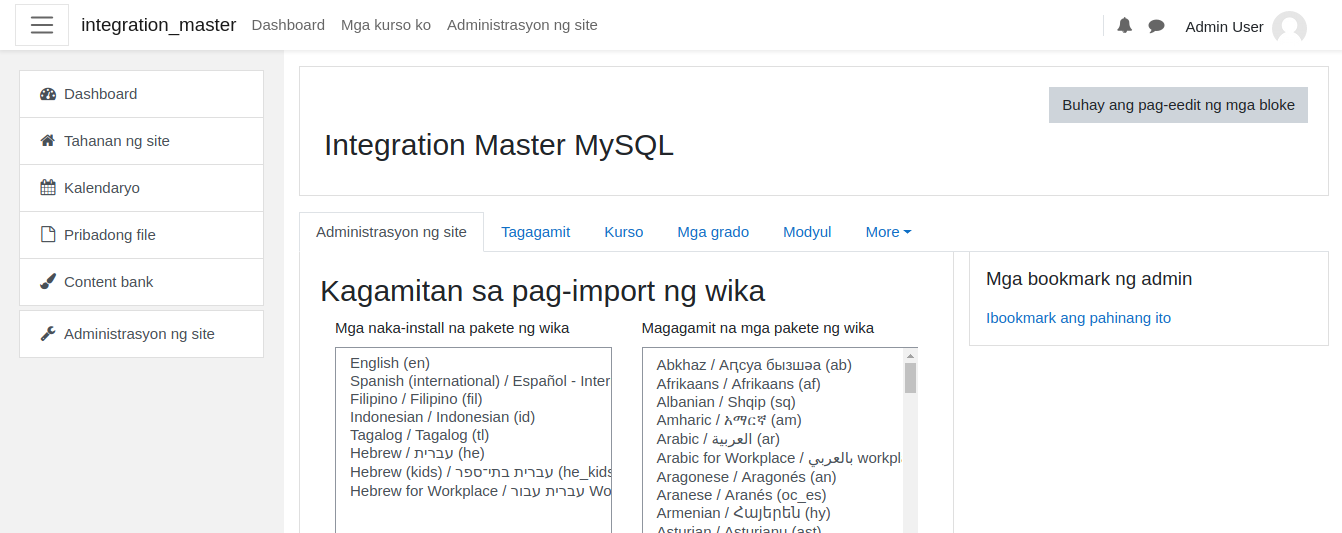Viewport: 1342px width, 533px height.
Task: Open Administrasyon ng site in the sidebar
Action: tap(141, 334)
